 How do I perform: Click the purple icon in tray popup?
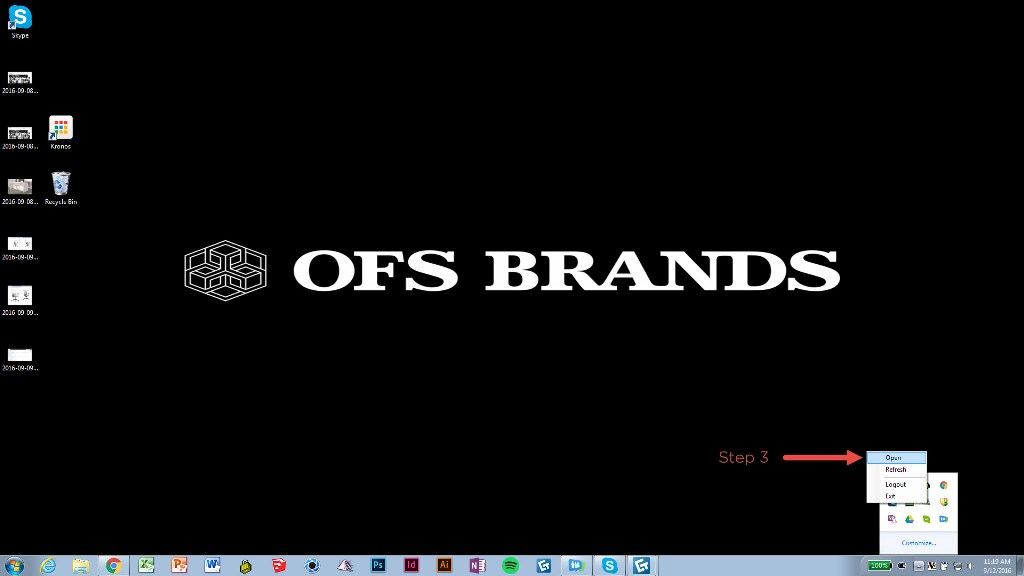tap(892, 519)
